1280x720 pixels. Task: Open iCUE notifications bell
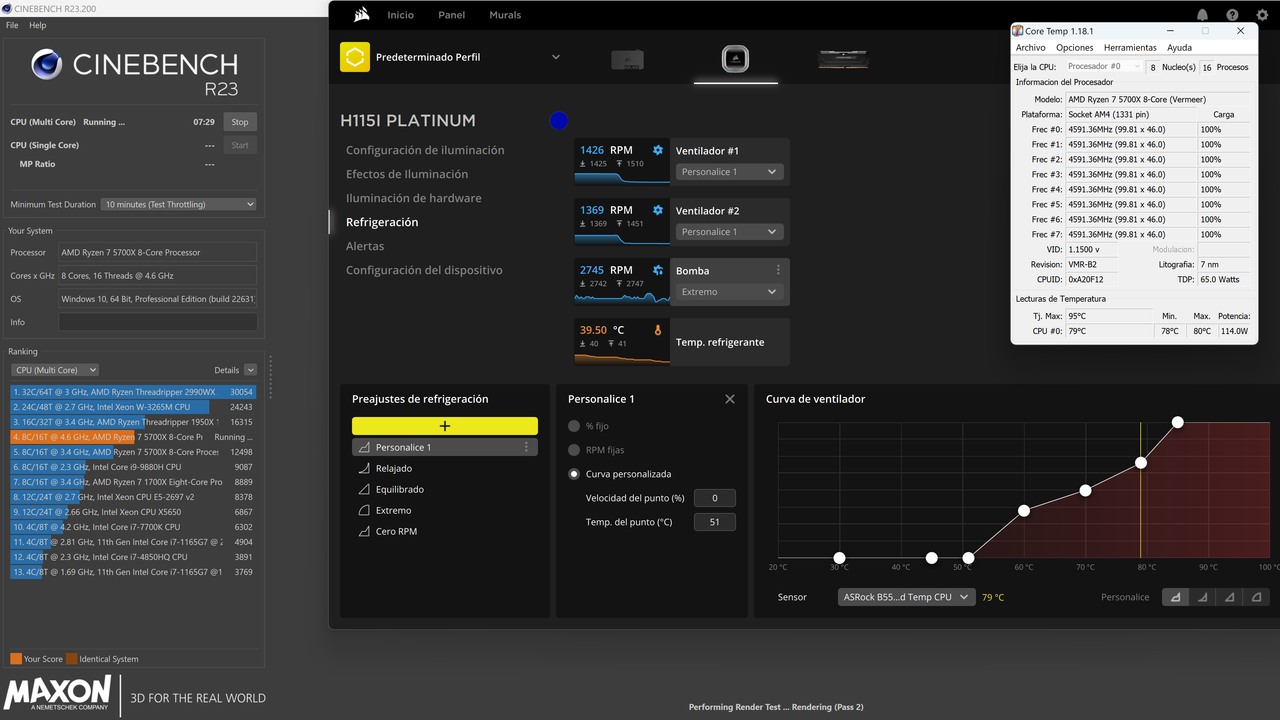coord(1202,15)
